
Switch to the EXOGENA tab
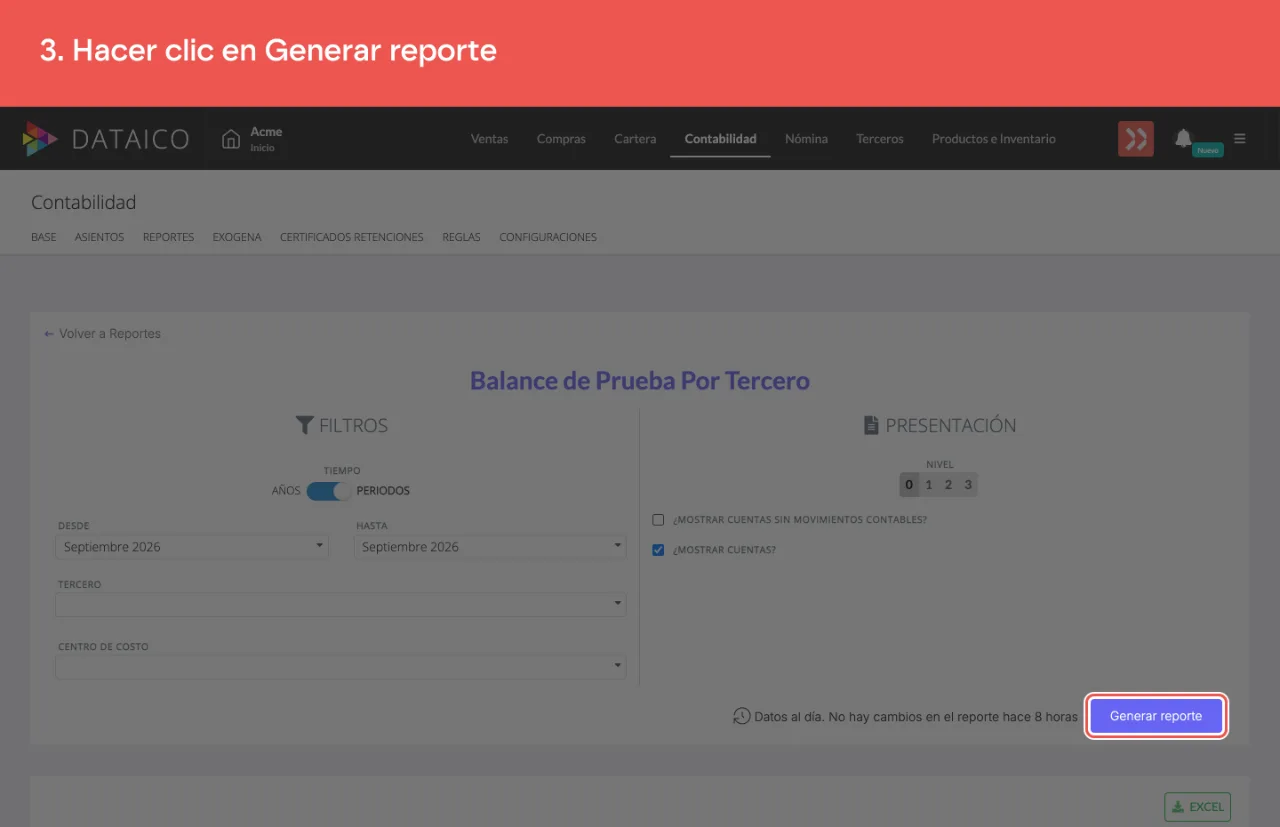click(237, 237)
